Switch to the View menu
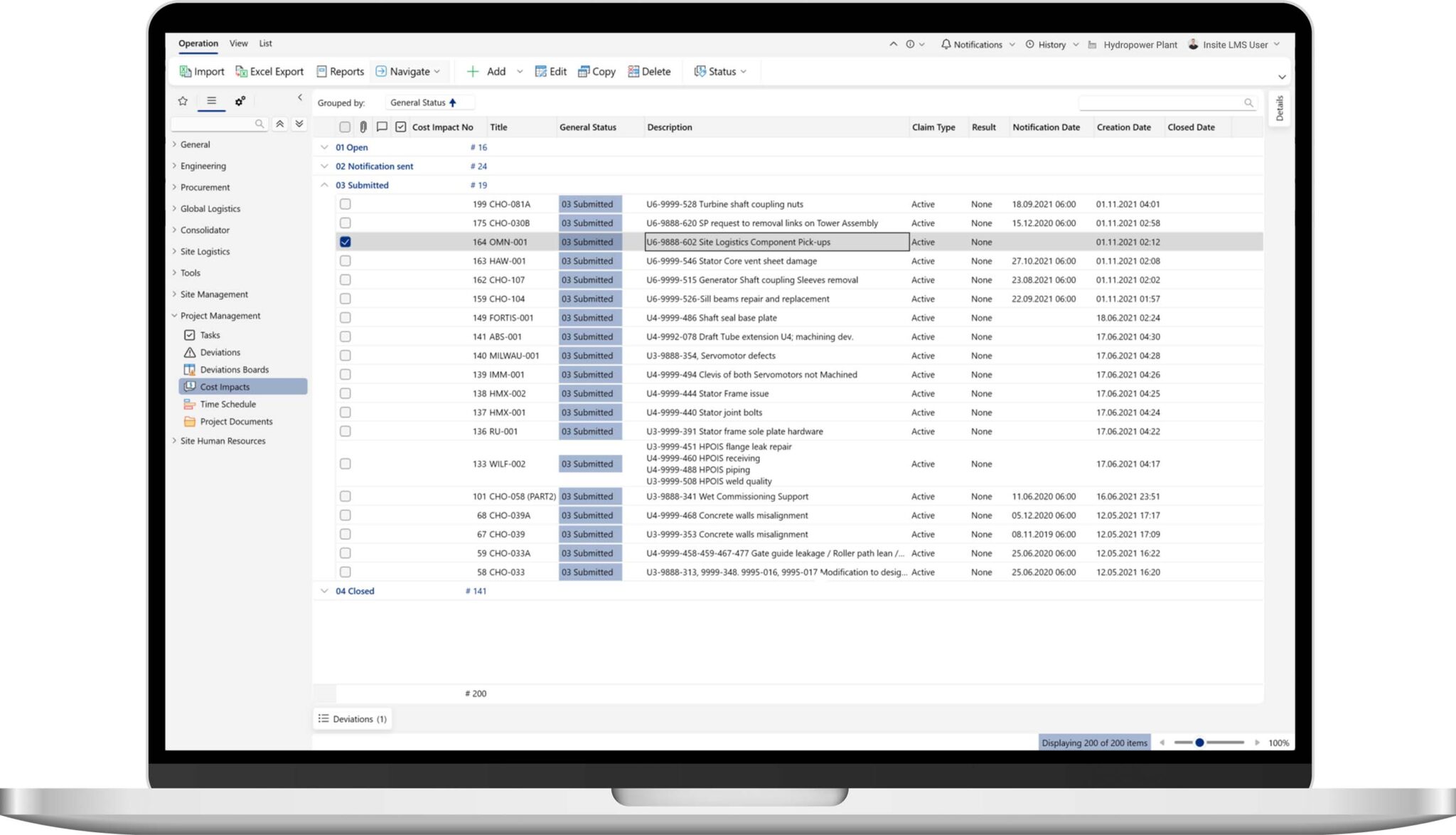Image resolution: width=1456 pixels, height=835 pixels. pos(238,43)
